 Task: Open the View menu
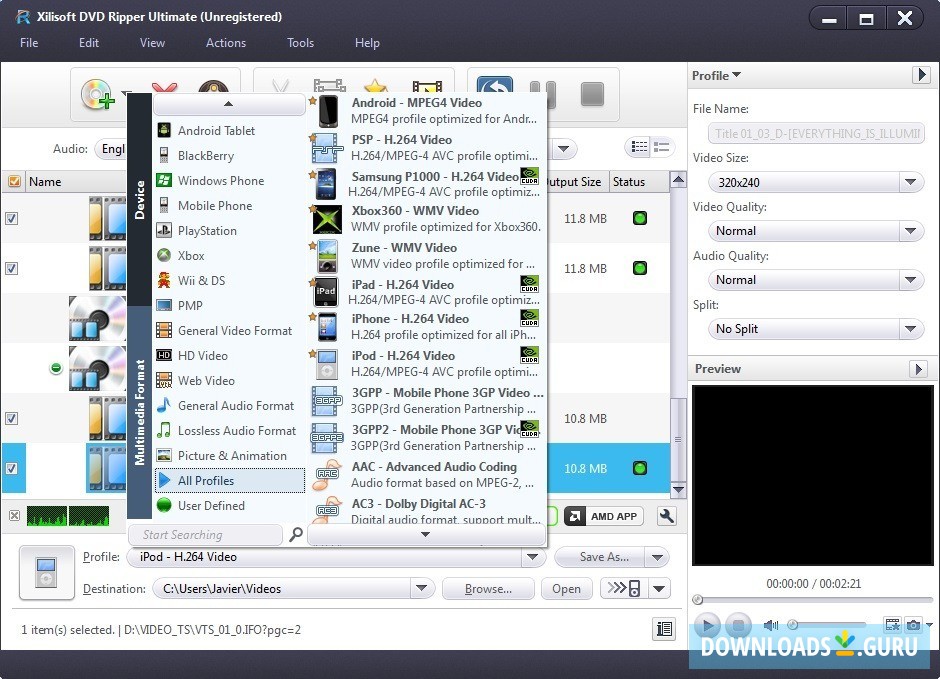pos(152,43)
